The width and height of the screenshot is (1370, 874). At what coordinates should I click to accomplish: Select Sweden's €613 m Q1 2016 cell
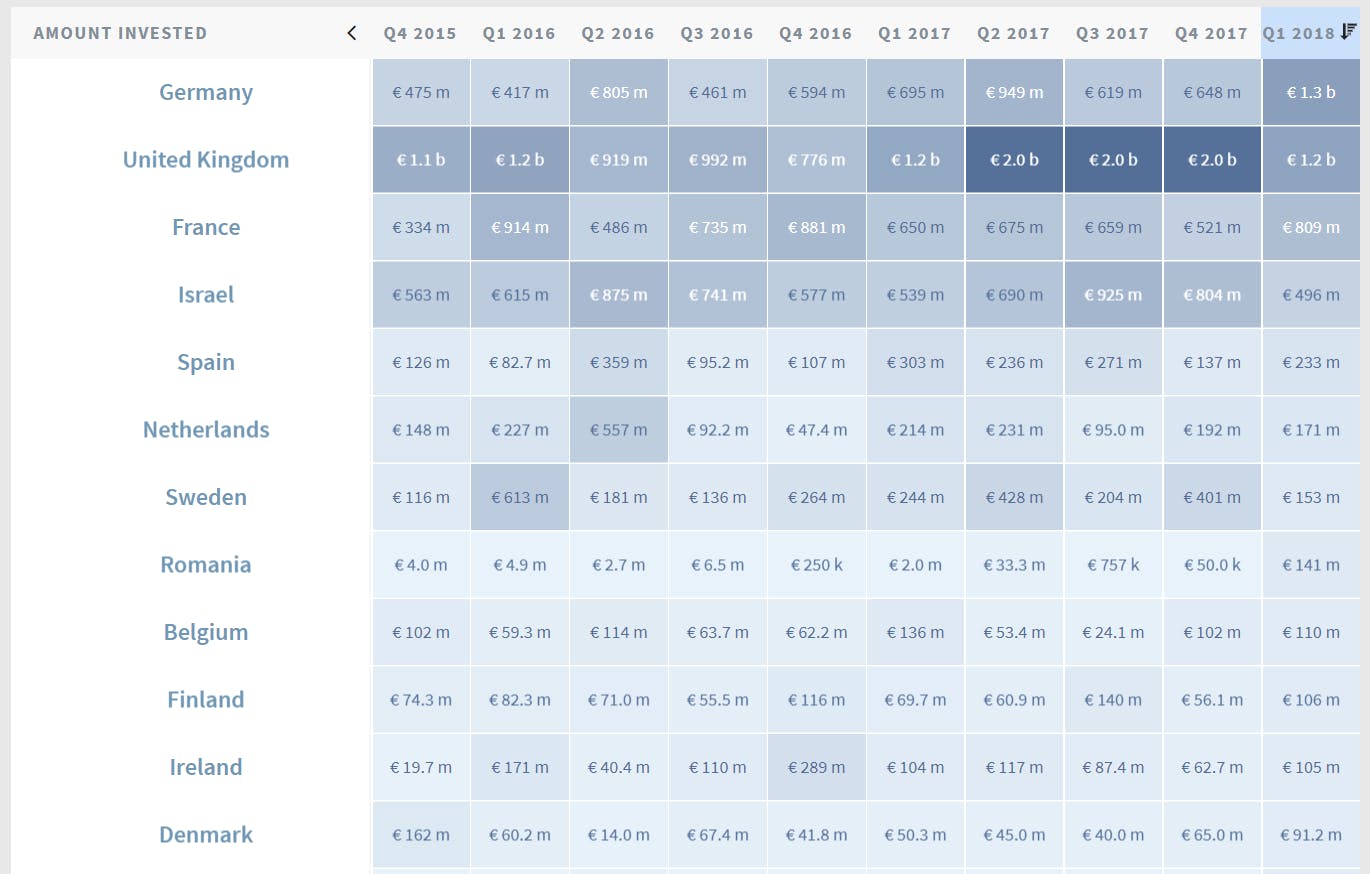[519, 497]
